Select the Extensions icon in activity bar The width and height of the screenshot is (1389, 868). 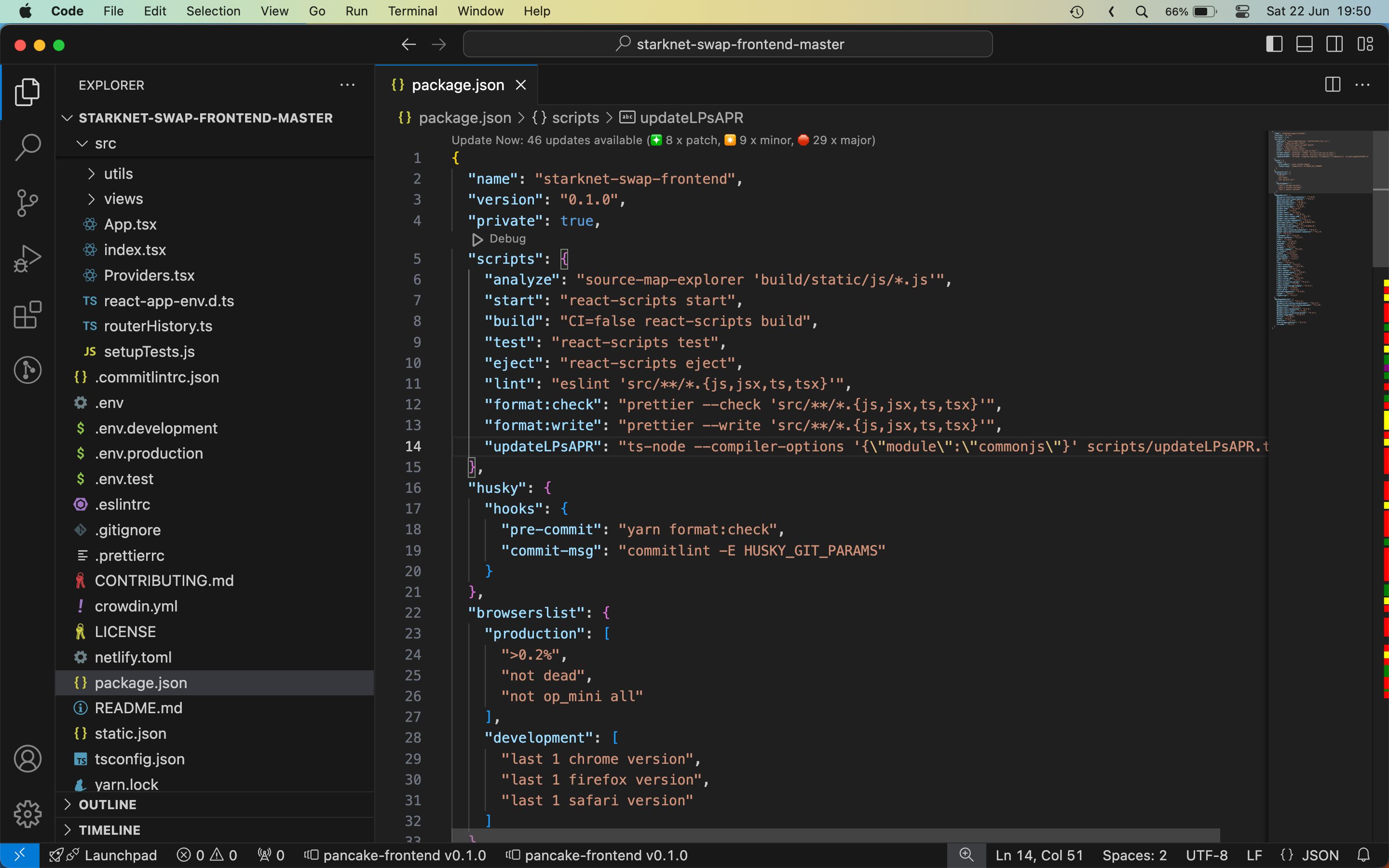pyautogui.click(x=27, y=315)
